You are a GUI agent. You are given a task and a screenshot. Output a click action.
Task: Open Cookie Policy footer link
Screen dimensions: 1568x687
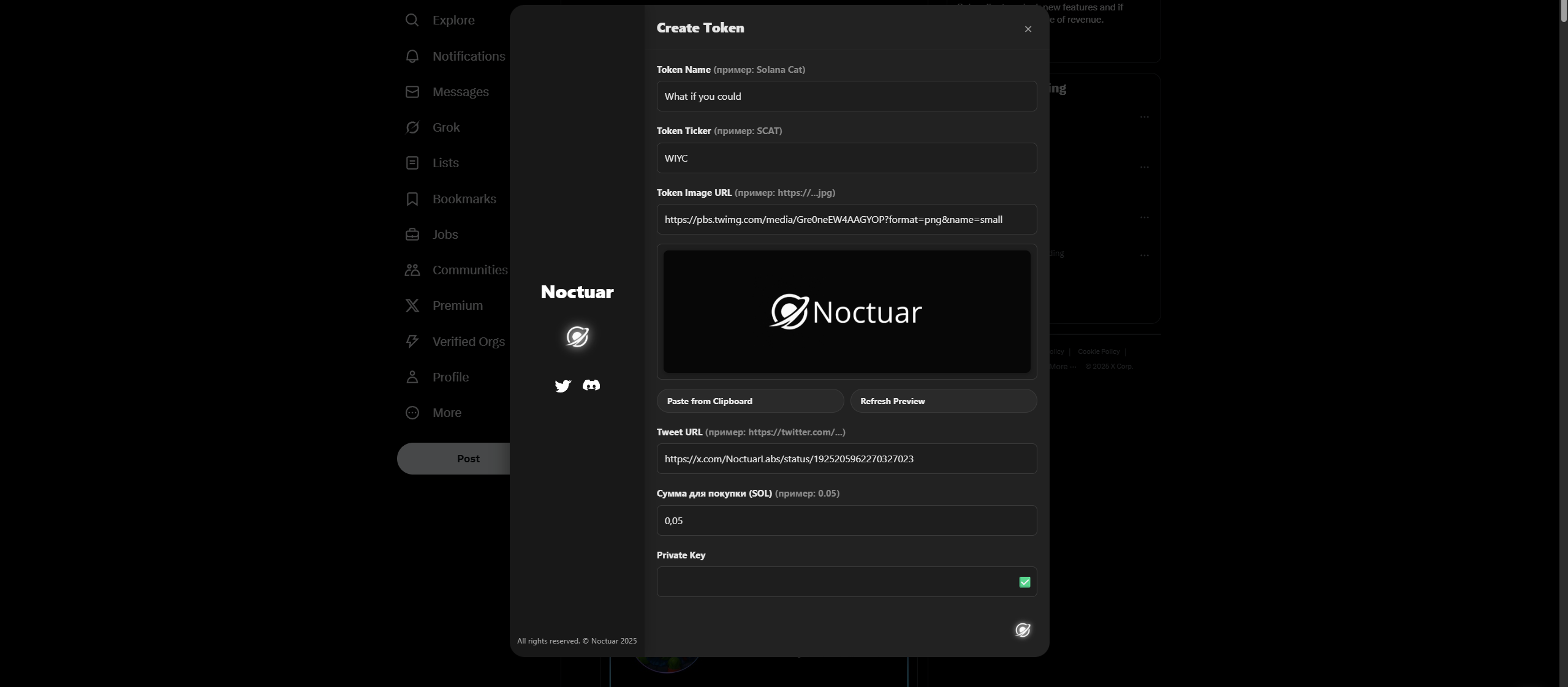pyautogui.click(x=1099, y=351)
